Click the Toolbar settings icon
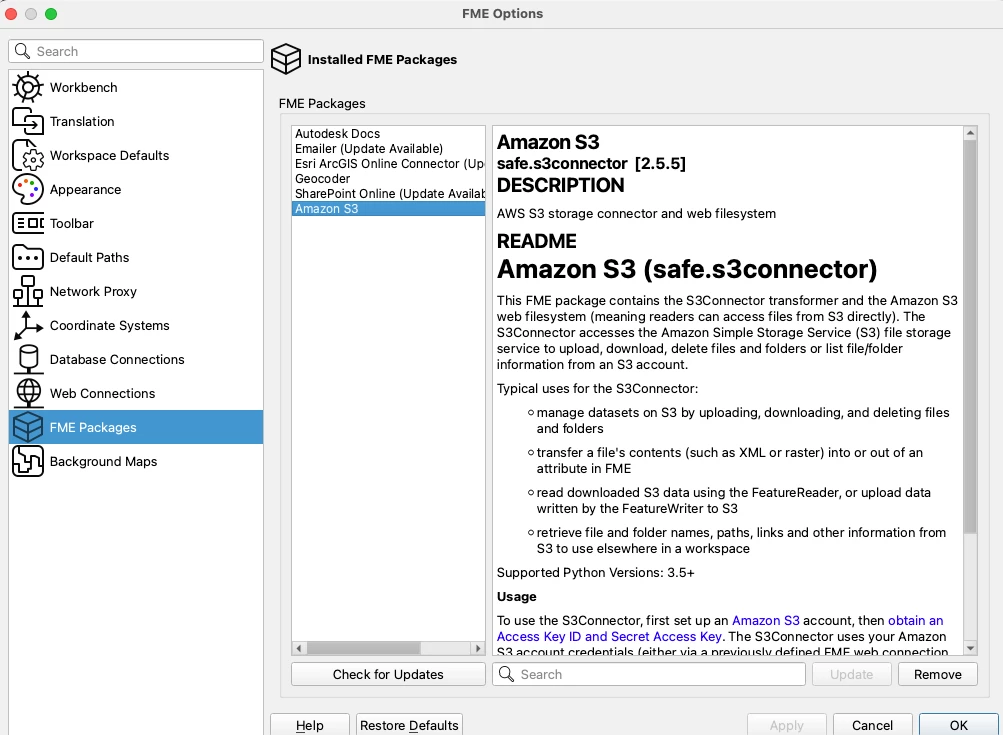 point(28,223)
